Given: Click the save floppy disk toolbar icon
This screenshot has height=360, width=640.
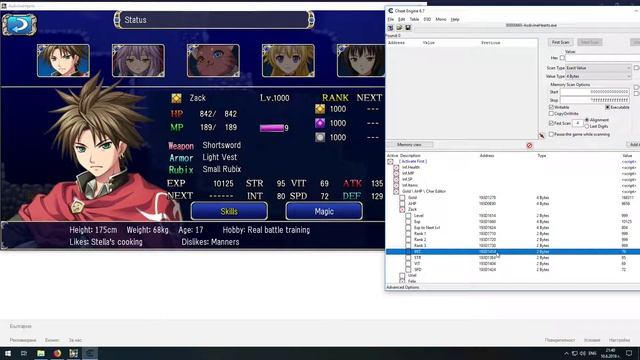Looking at the screenshot, I should click(408, 28).
